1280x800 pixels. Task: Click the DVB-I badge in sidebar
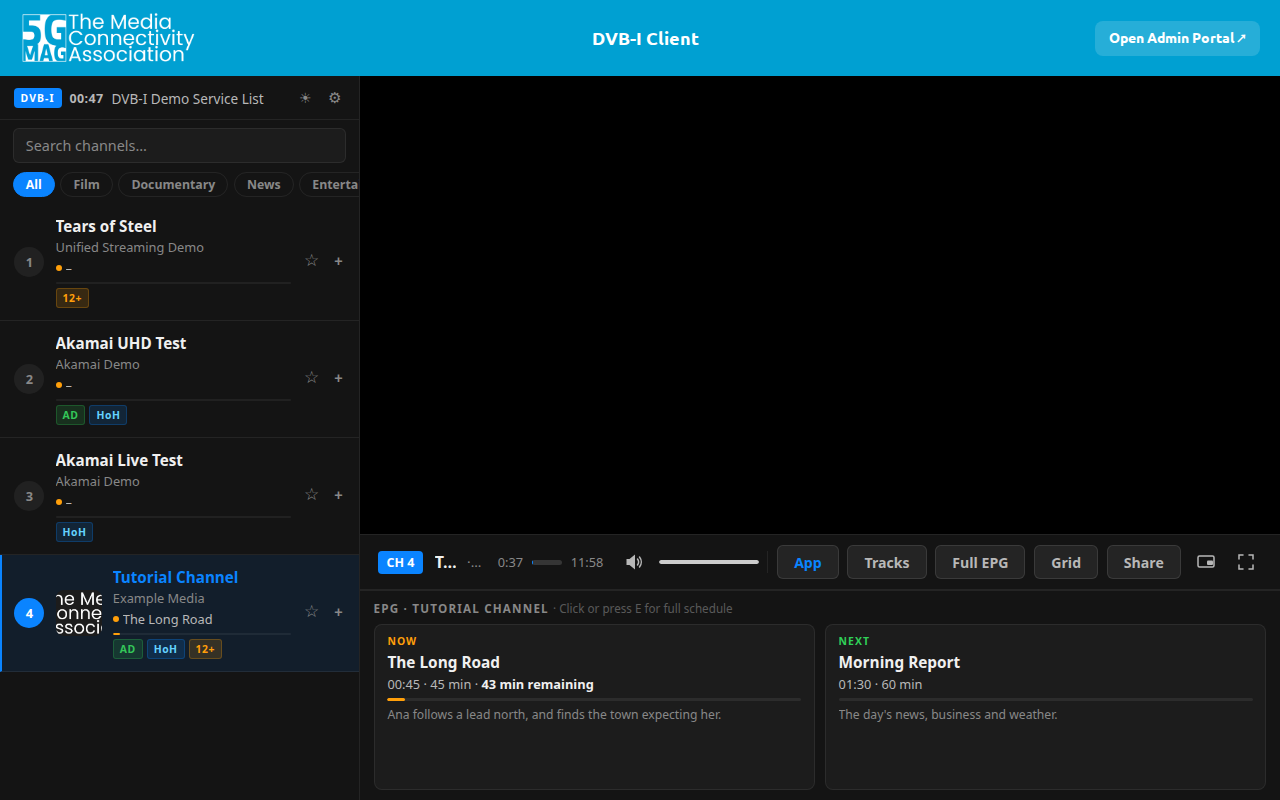[x=38, y=98]
